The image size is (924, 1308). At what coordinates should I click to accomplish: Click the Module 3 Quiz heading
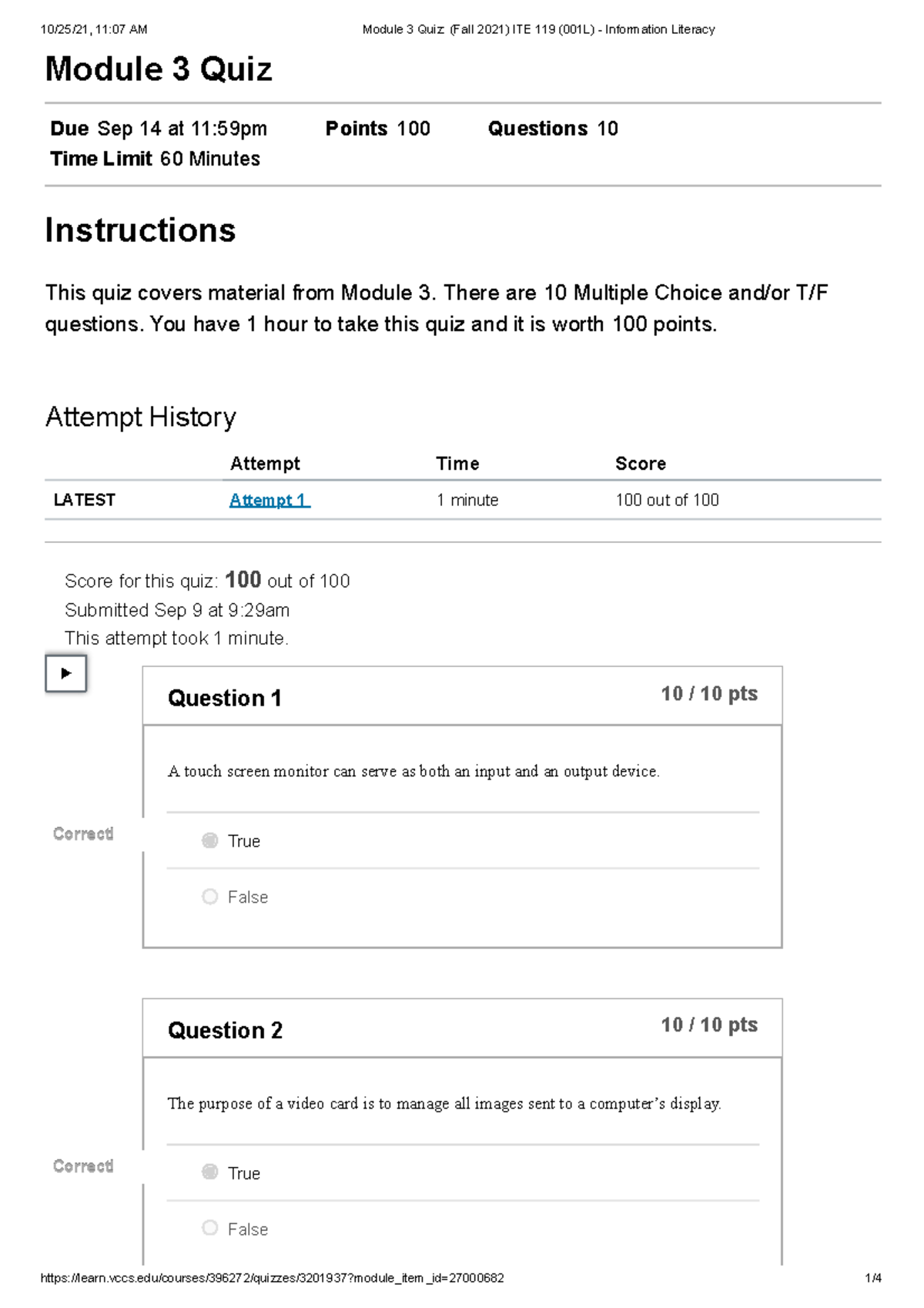(158, 69)
